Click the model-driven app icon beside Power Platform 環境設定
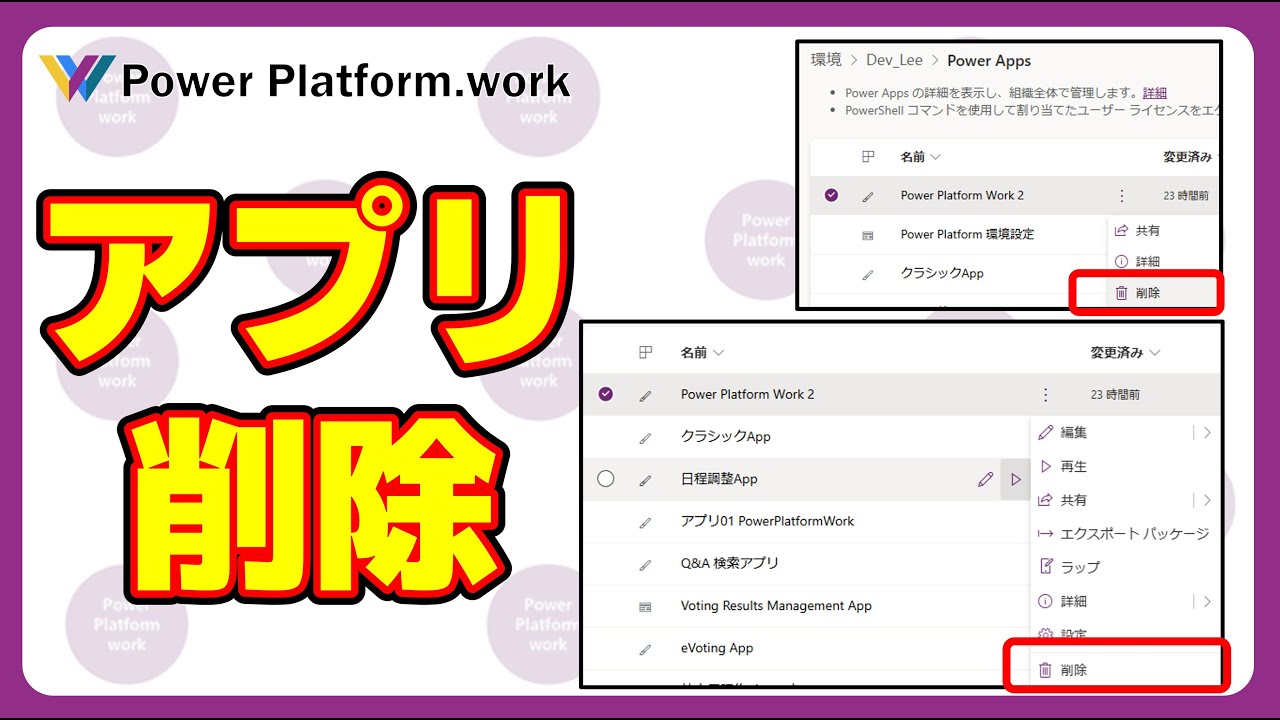 pos(868,235)
